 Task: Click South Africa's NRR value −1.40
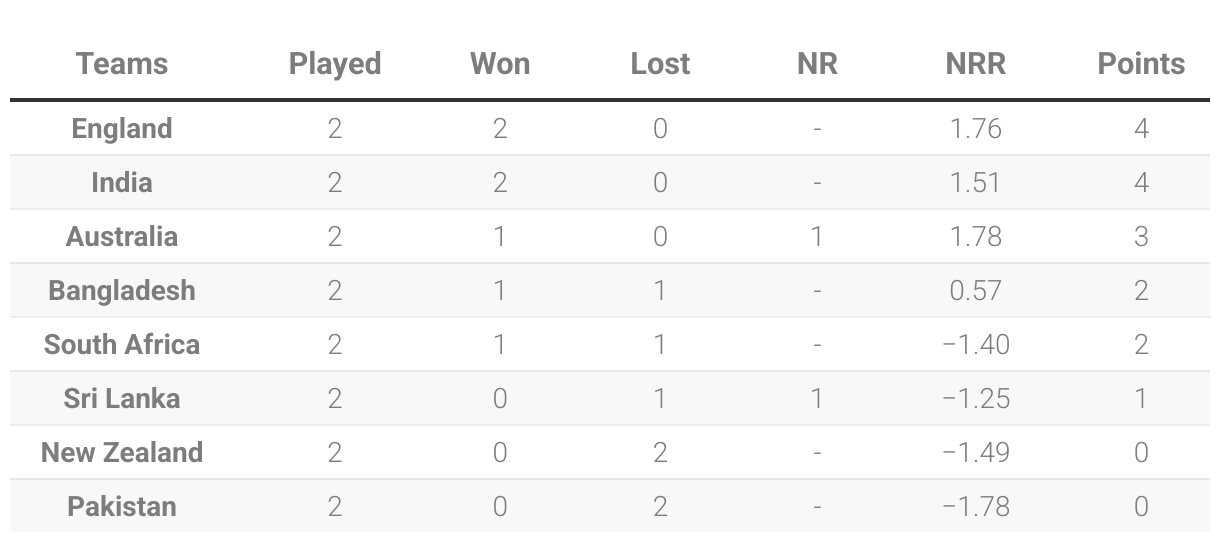[975, 345]
